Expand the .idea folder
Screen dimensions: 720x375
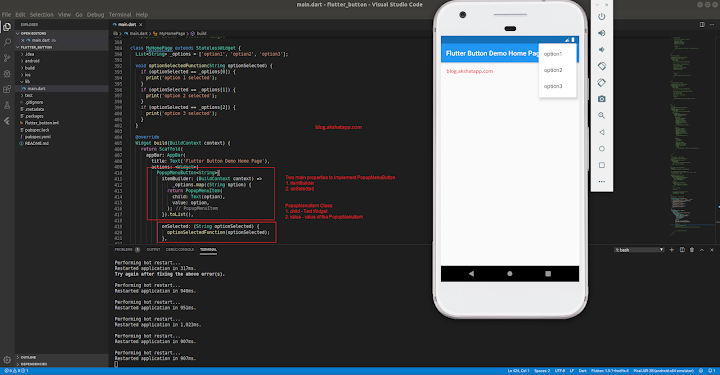click(x=28, y=54)
